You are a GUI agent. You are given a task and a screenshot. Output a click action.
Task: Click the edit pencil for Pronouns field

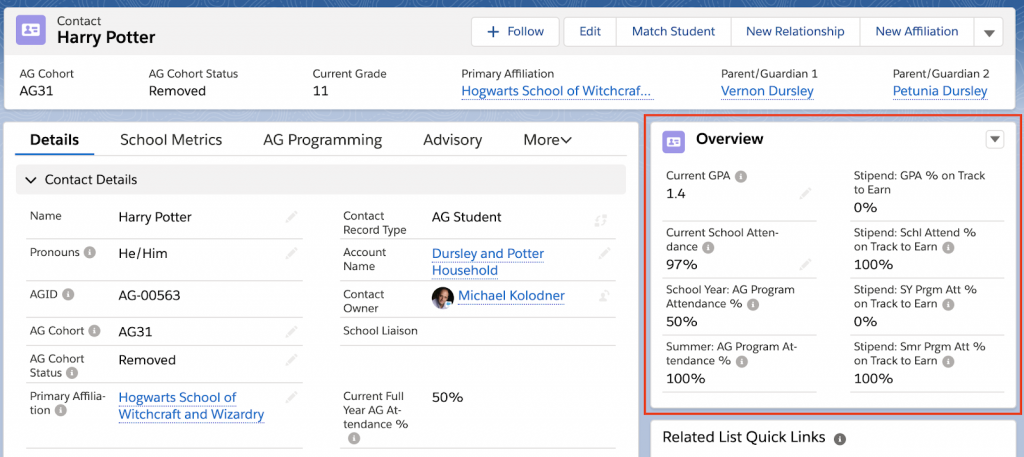click(291, 253)
